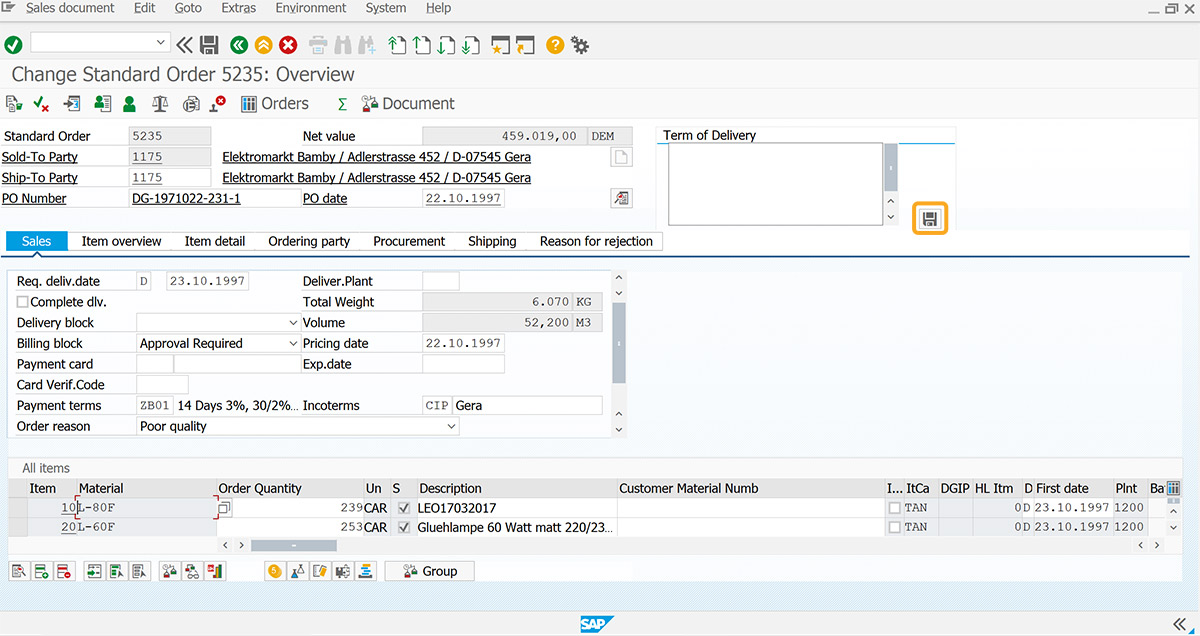
Task: Click the Sold-To Party label link
Action: pyautogui.click(x=40, y=157)
